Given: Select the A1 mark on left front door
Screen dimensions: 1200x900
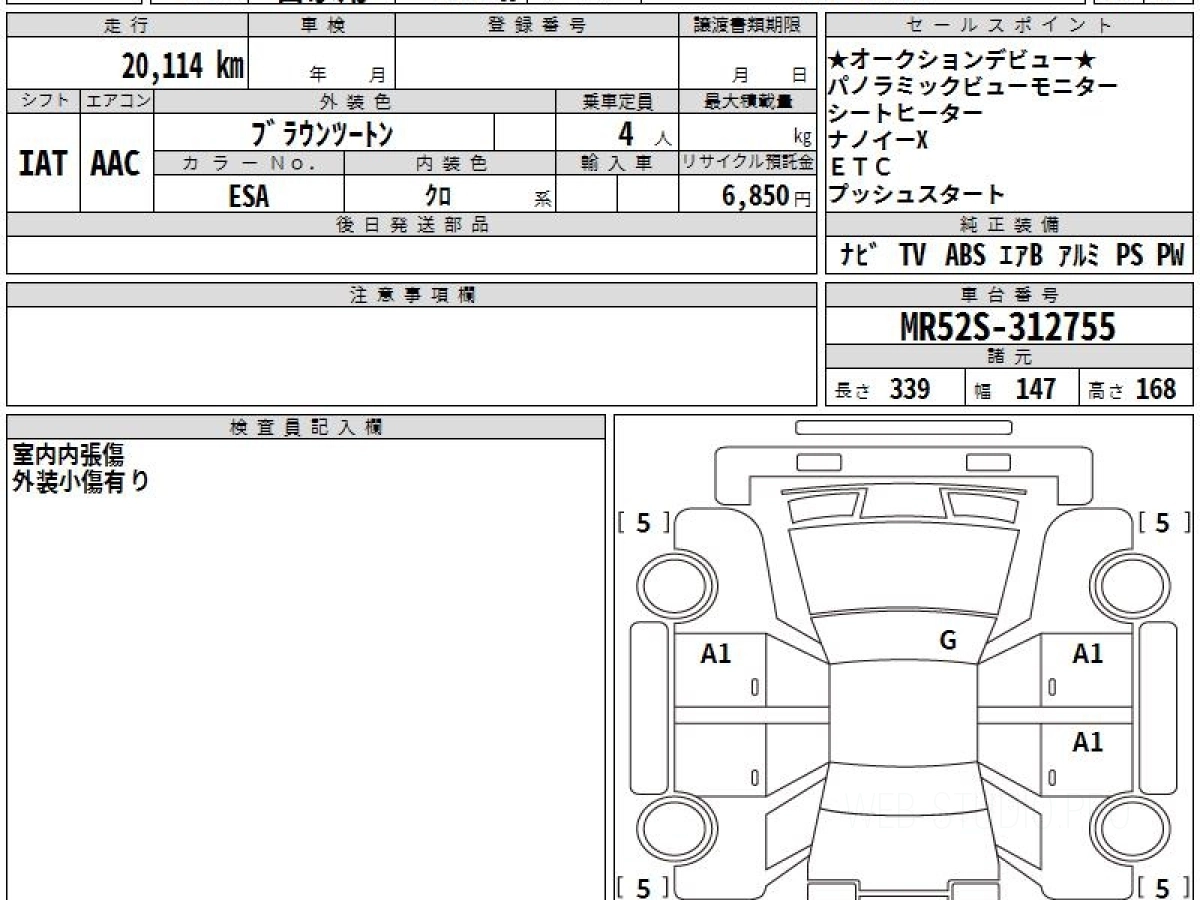Looking at the screenshot, I should pos(716,654).
